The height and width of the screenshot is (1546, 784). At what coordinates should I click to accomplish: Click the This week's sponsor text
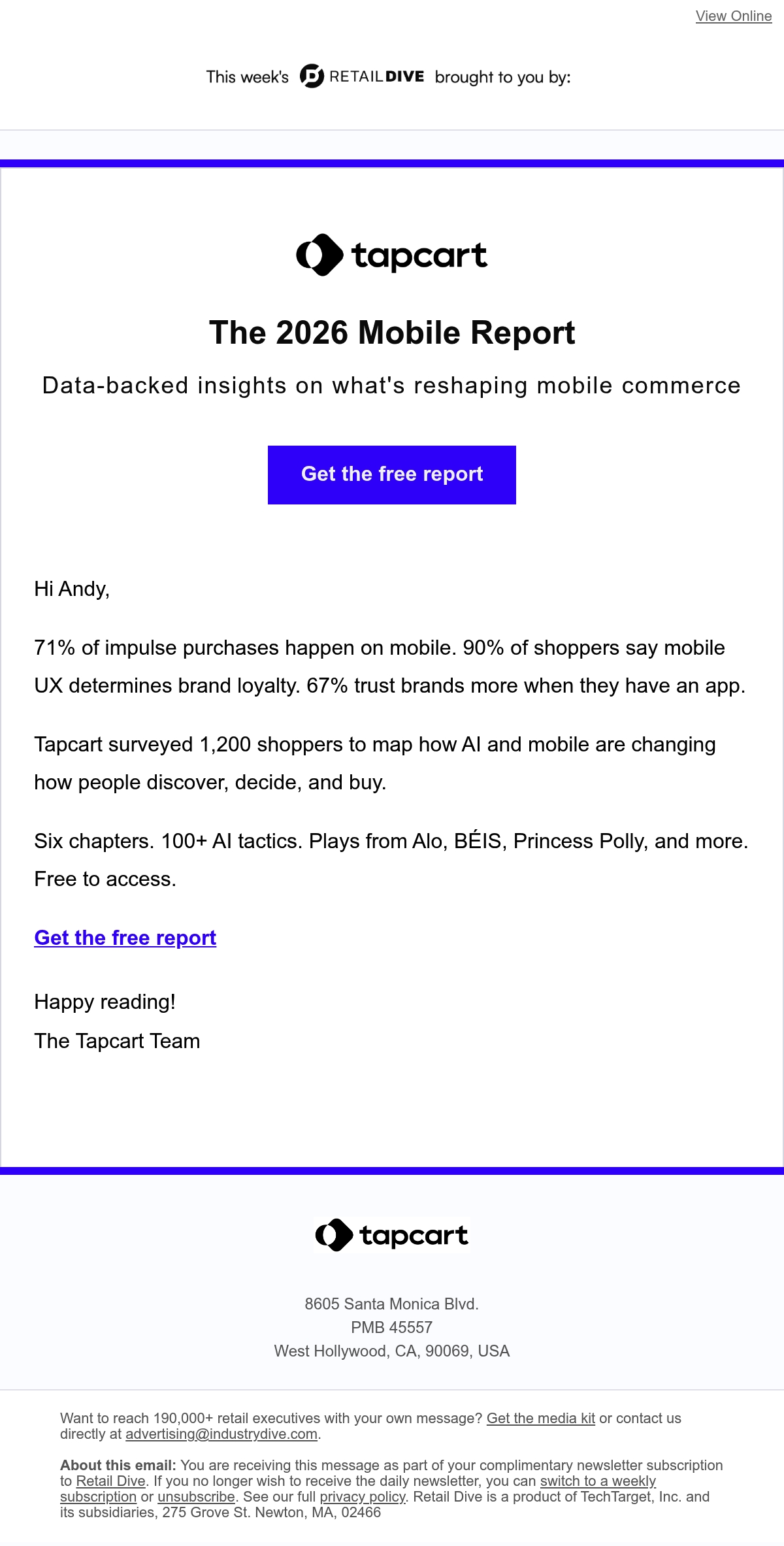(x=248, y=77)
